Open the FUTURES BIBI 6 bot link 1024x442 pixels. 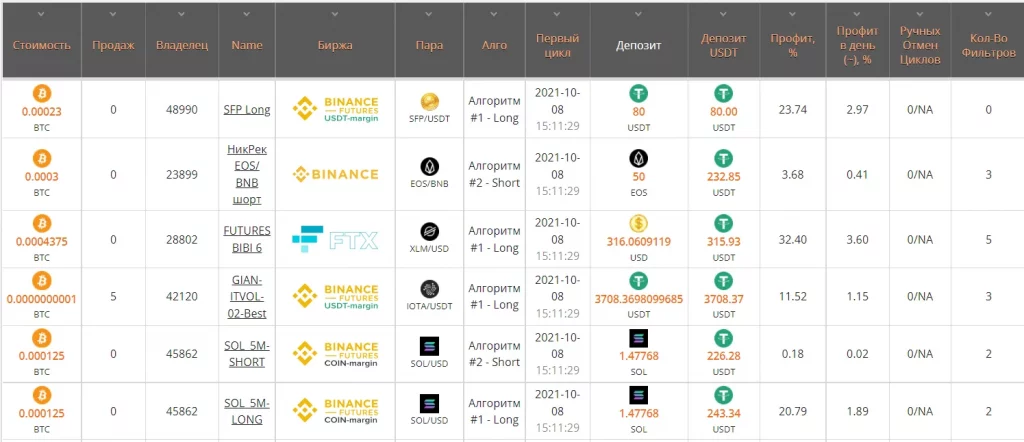tap(247, 238)
